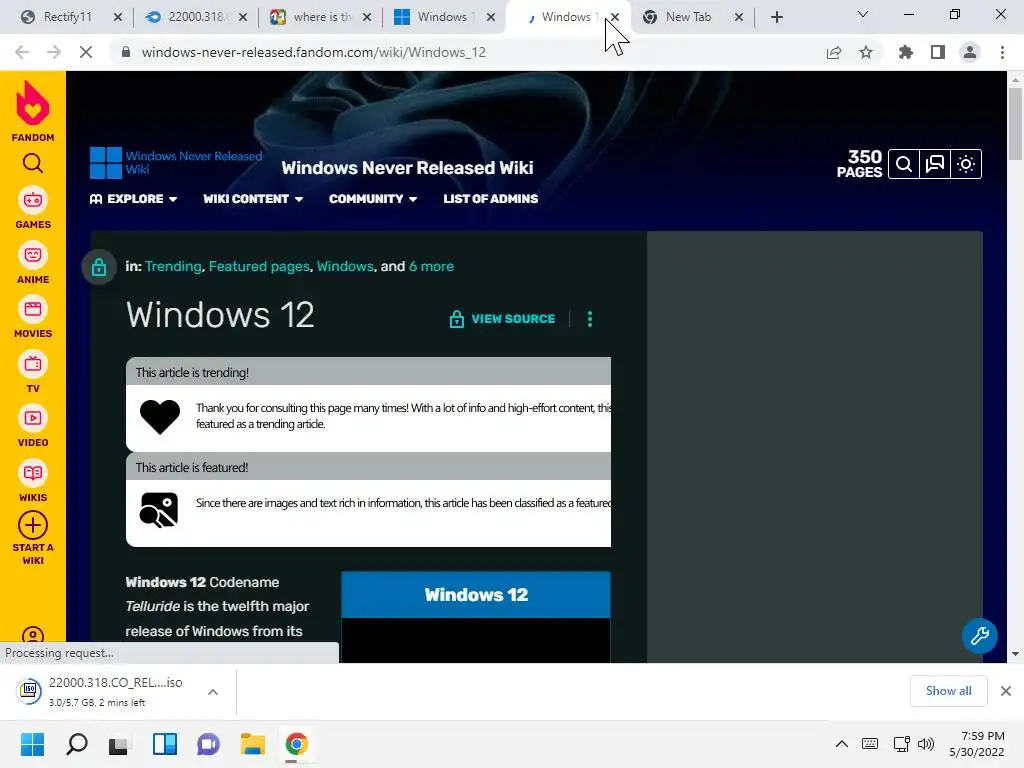This screenshot has width=1024, height=768.
Task: Click the Windows 12 infobox header
Action: pyautogui.click(x=476, y=595)
